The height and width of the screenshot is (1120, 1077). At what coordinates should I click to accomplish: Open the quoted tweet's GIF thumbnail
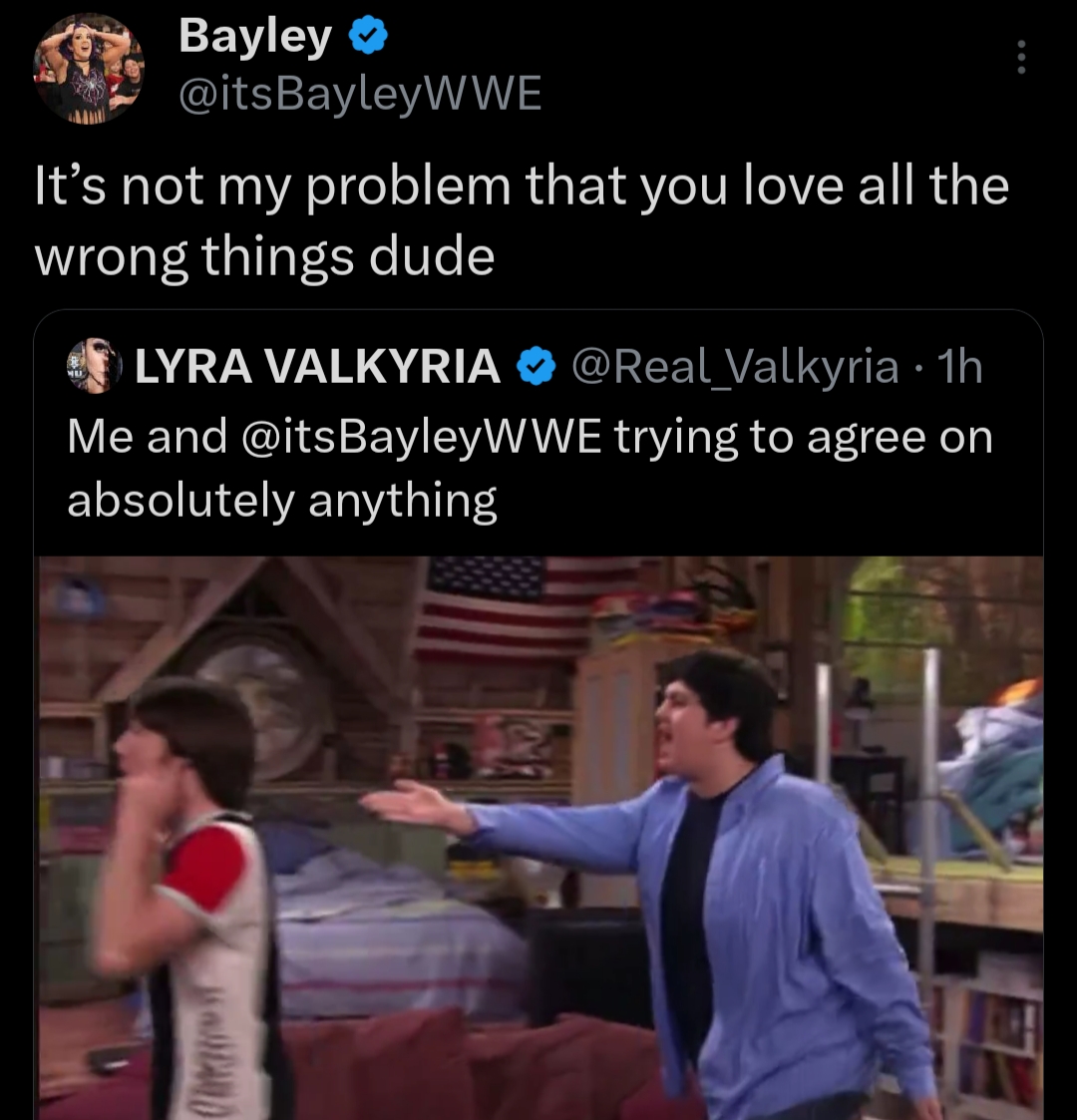539,838
